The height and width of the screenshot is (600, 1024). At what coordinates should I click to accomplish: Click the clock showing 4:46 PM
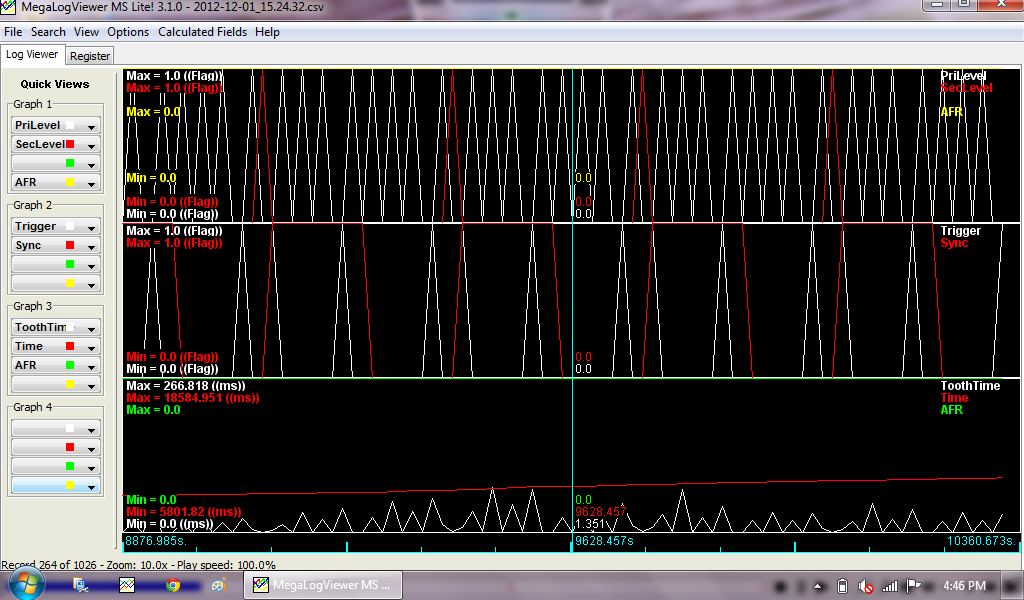(964, 586)
